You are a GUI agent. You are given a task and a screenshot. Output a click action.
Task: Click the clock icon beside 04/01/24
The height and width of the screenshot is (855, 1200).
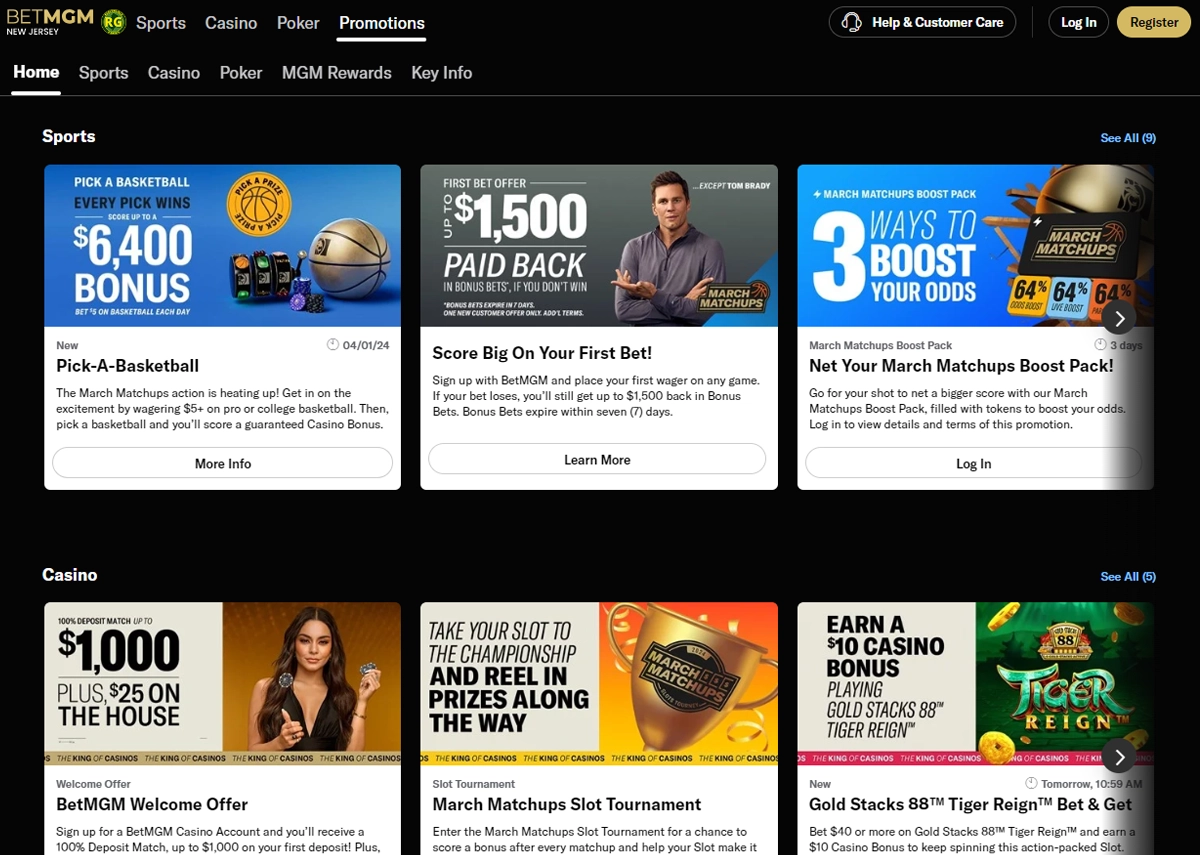333,345
